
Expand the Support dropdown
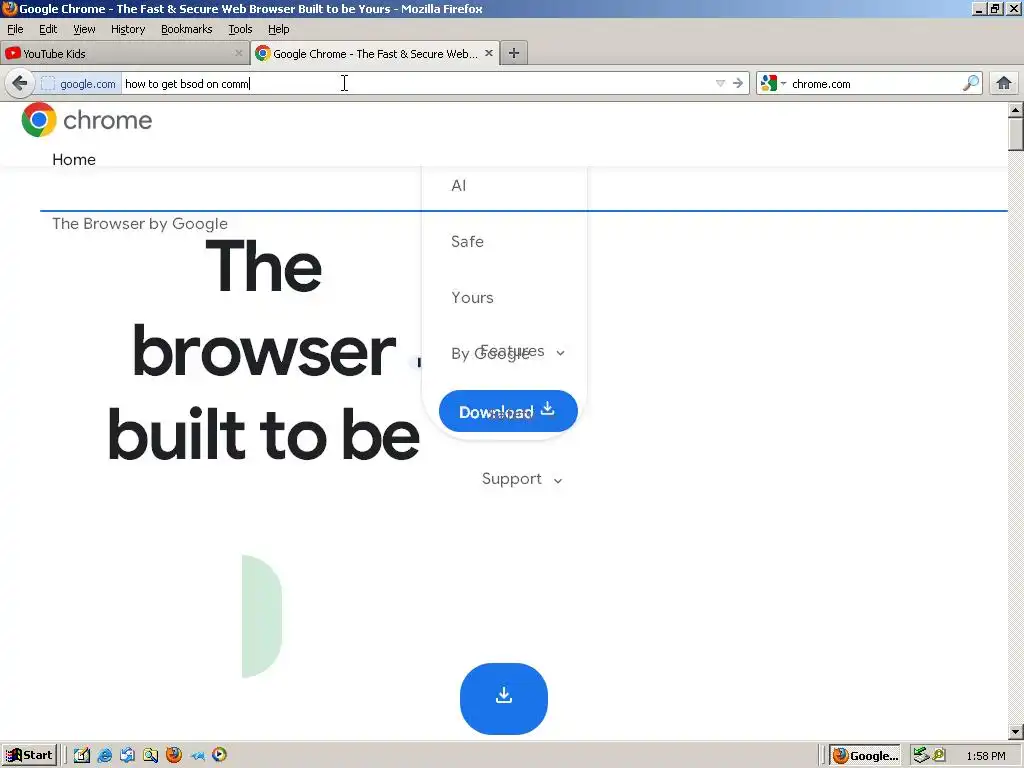click(x=522, y=479)
